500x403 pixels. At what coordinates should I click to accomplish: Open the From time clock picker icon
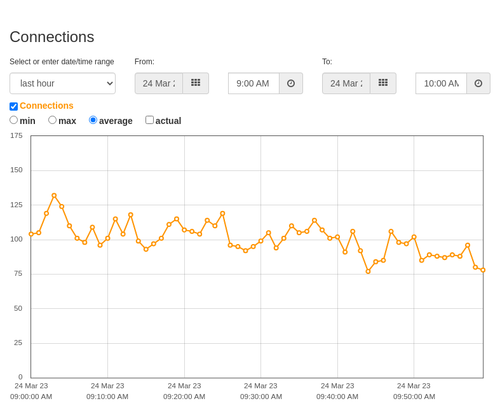(x=291, y=83)
